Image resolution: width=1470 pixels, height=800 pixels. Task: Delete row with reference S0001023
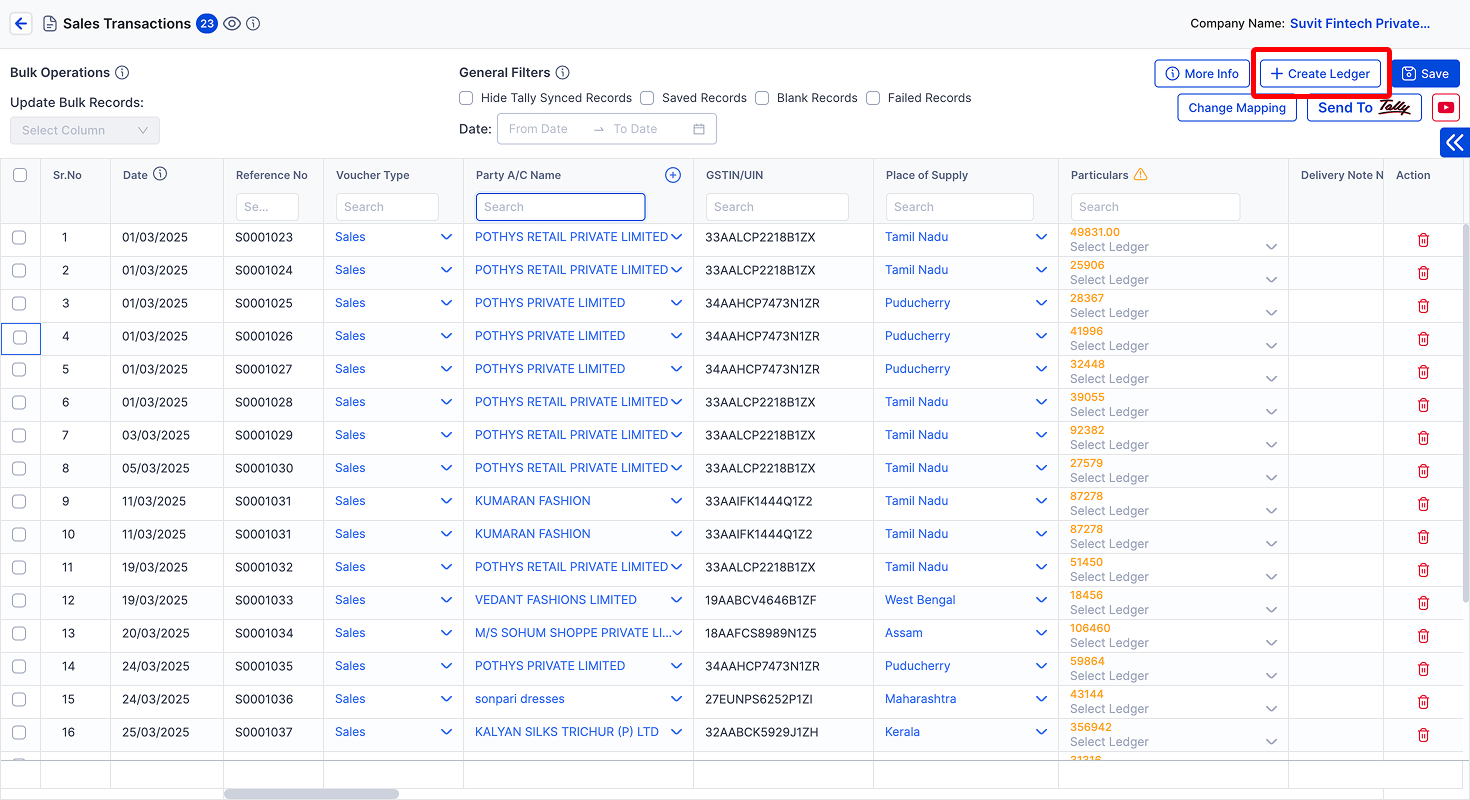pos(1423,240)
